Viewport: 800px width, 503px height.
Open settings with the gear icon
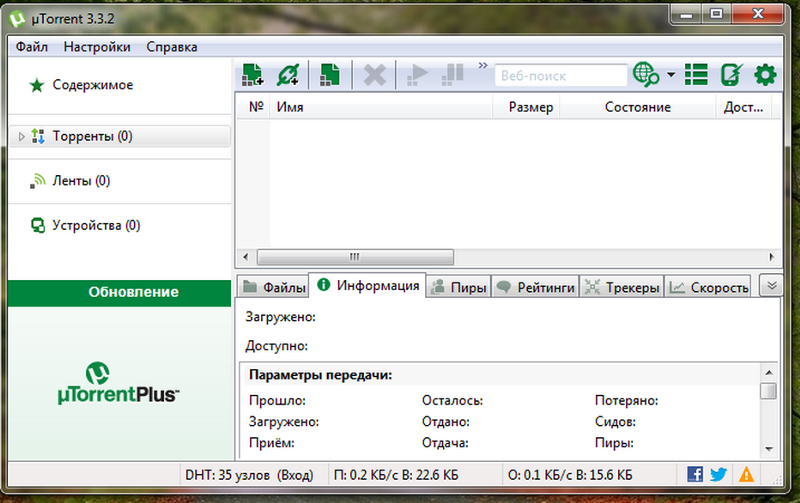[765, 76]
